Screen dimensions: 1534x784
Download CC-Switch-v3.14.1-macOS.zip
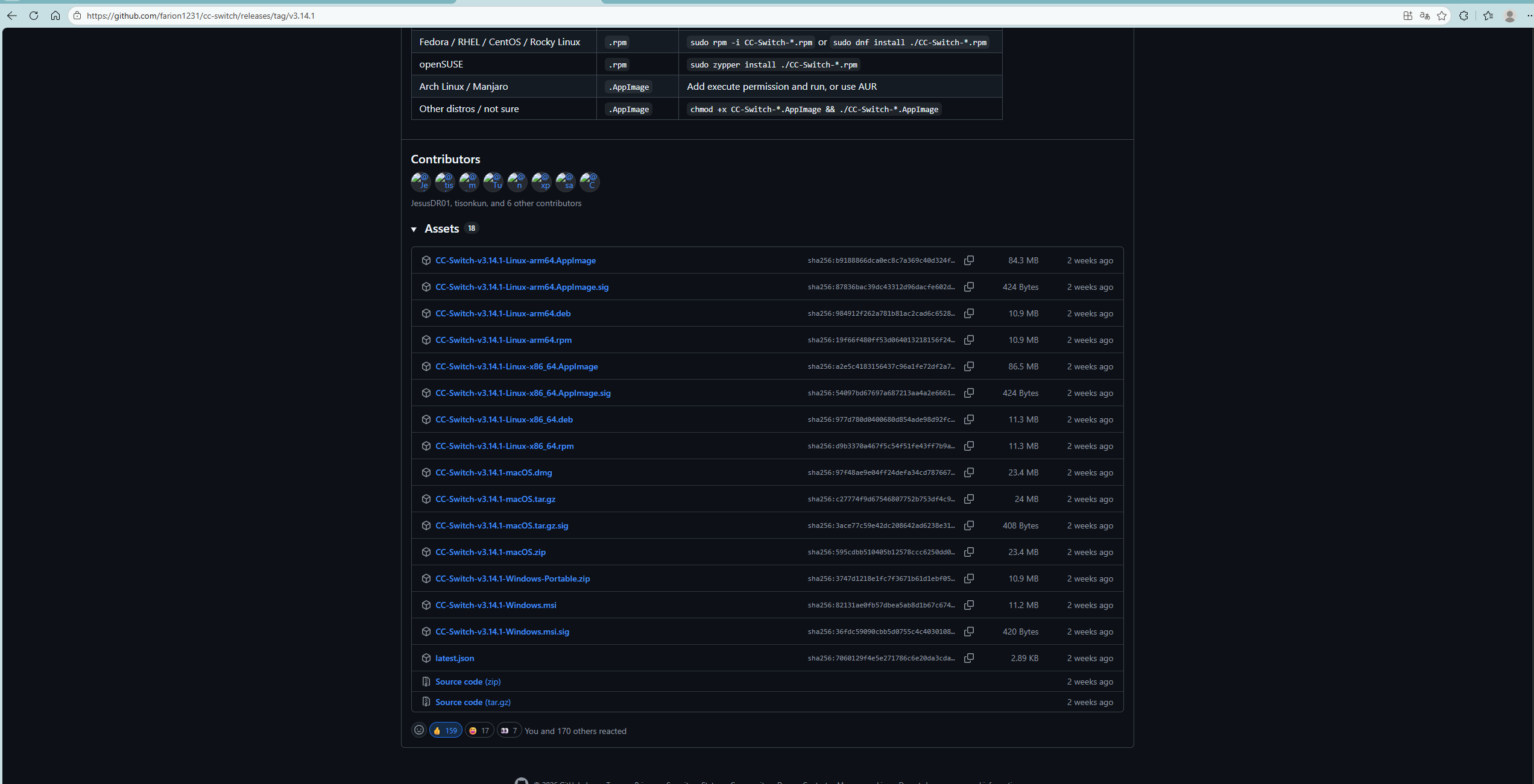(491, 552)
